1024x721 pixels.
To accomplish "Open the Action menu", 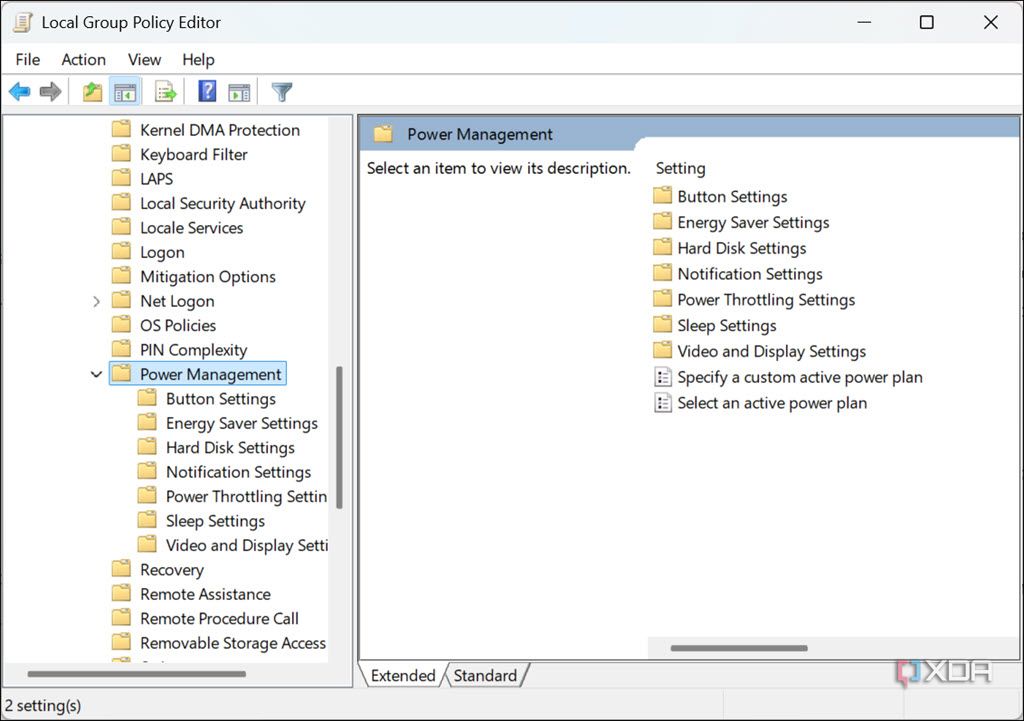I will [84, 59].
